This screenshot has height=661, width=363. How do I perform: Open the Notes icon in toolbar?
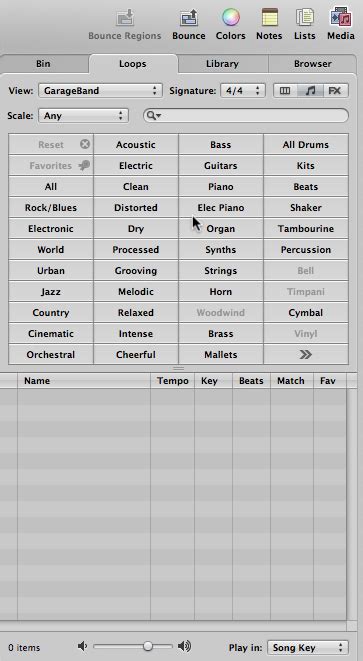[269, 18]
